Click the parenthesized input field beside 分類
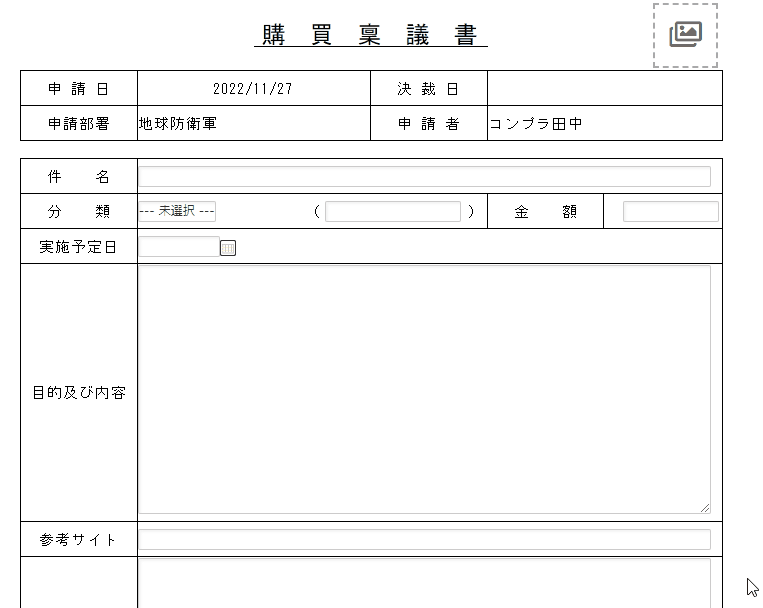The image size is (763, 608). [x=393, y=211]
